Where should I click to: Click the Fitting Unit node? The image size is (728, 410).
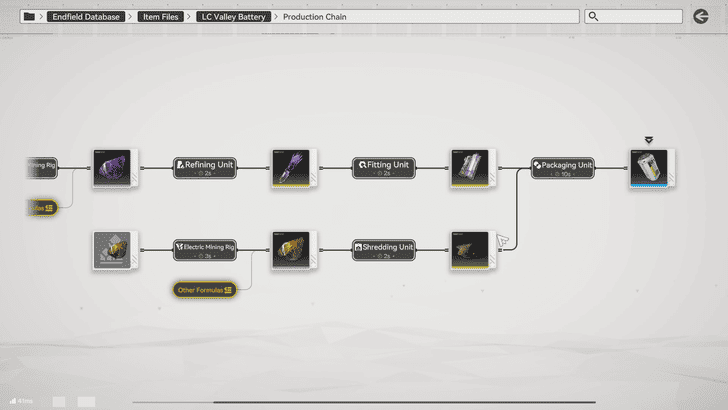(385, 167)
